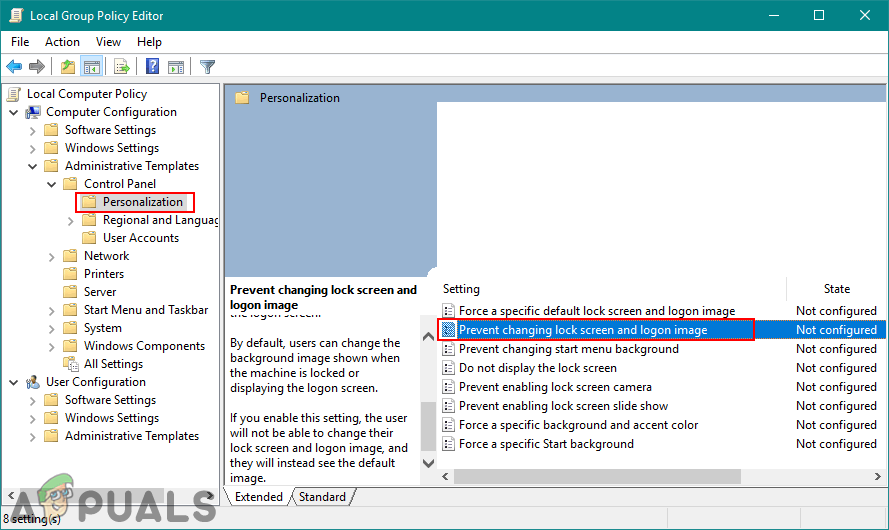Collapse the Control Panel node

coord(52,184)
